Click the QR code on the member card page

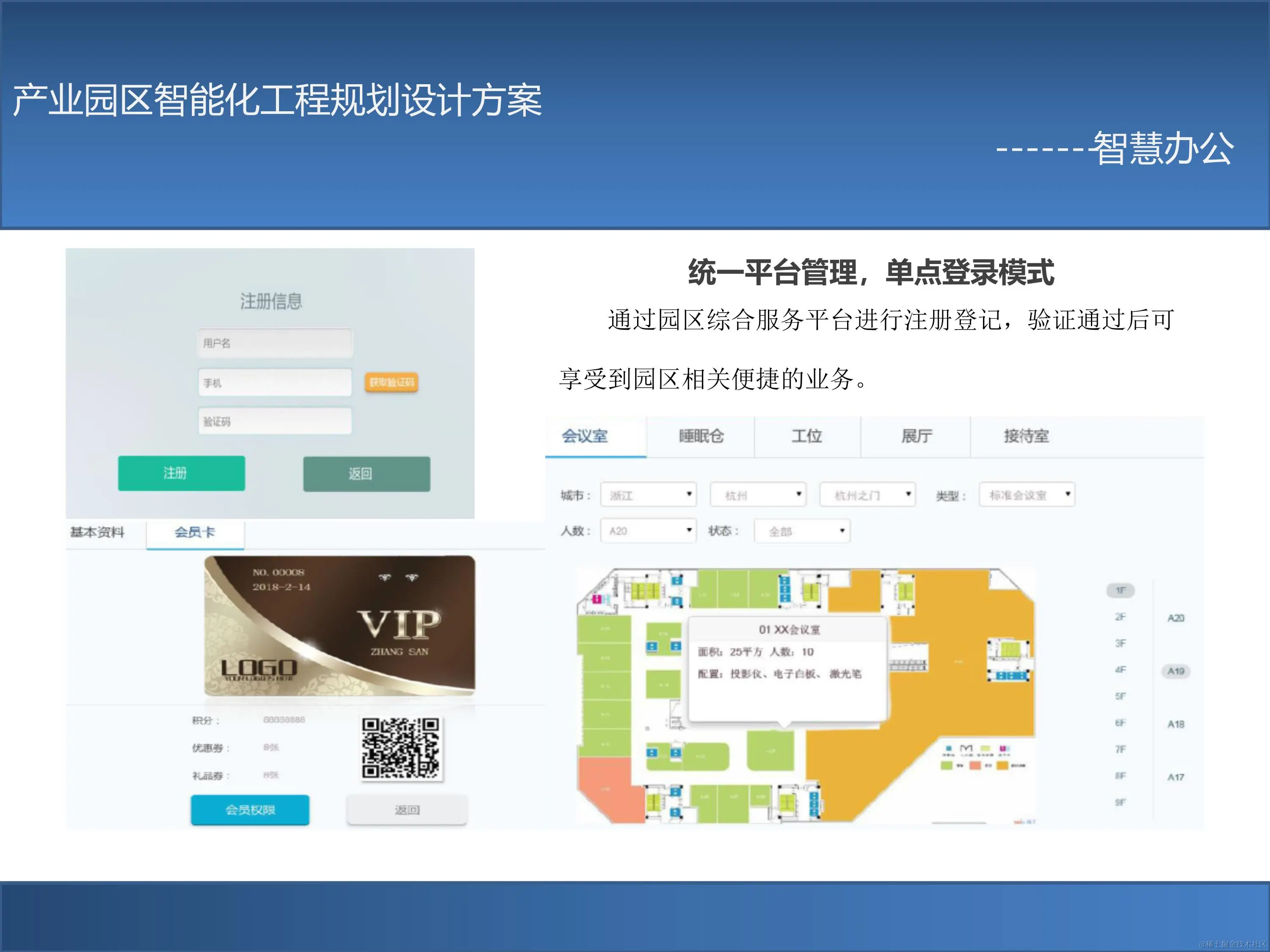click(402, 748)
